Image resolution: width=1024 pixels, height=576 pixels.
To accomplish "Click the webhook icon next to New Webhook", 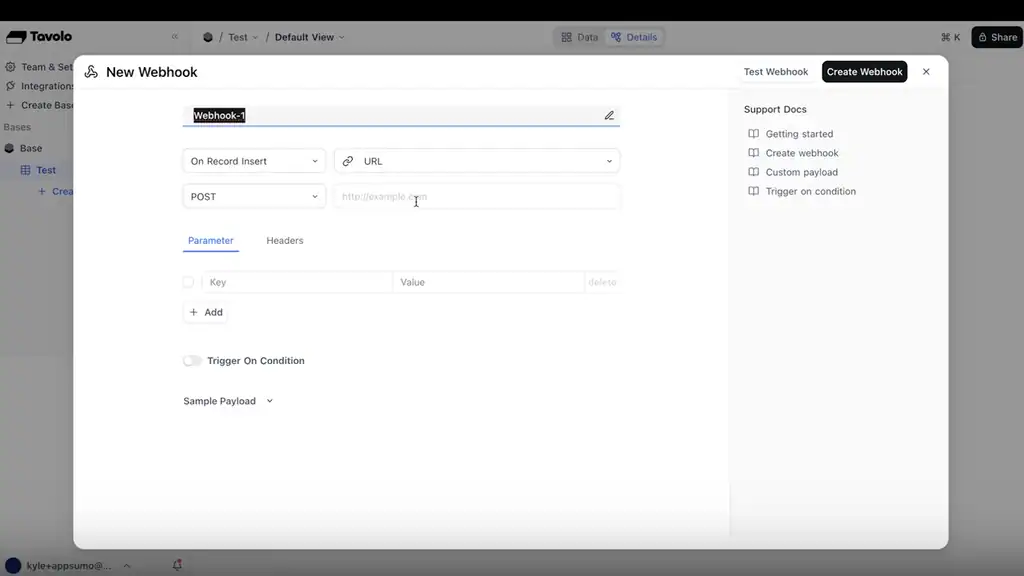I will pos(91,72).
